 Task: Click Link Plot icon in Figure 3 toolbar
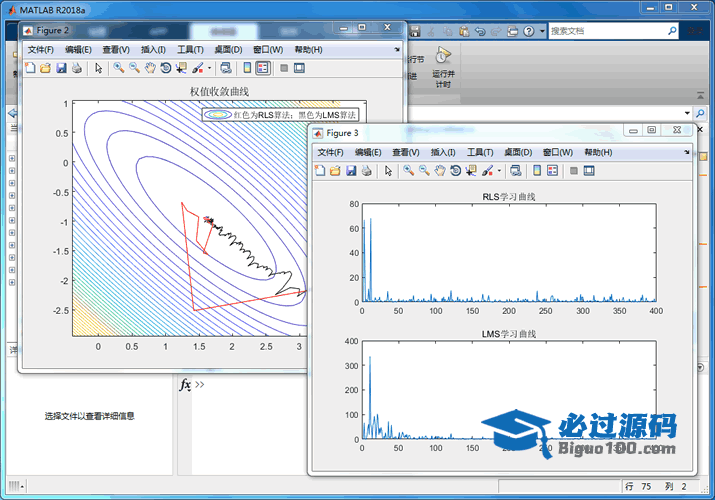tap(516, 171)
